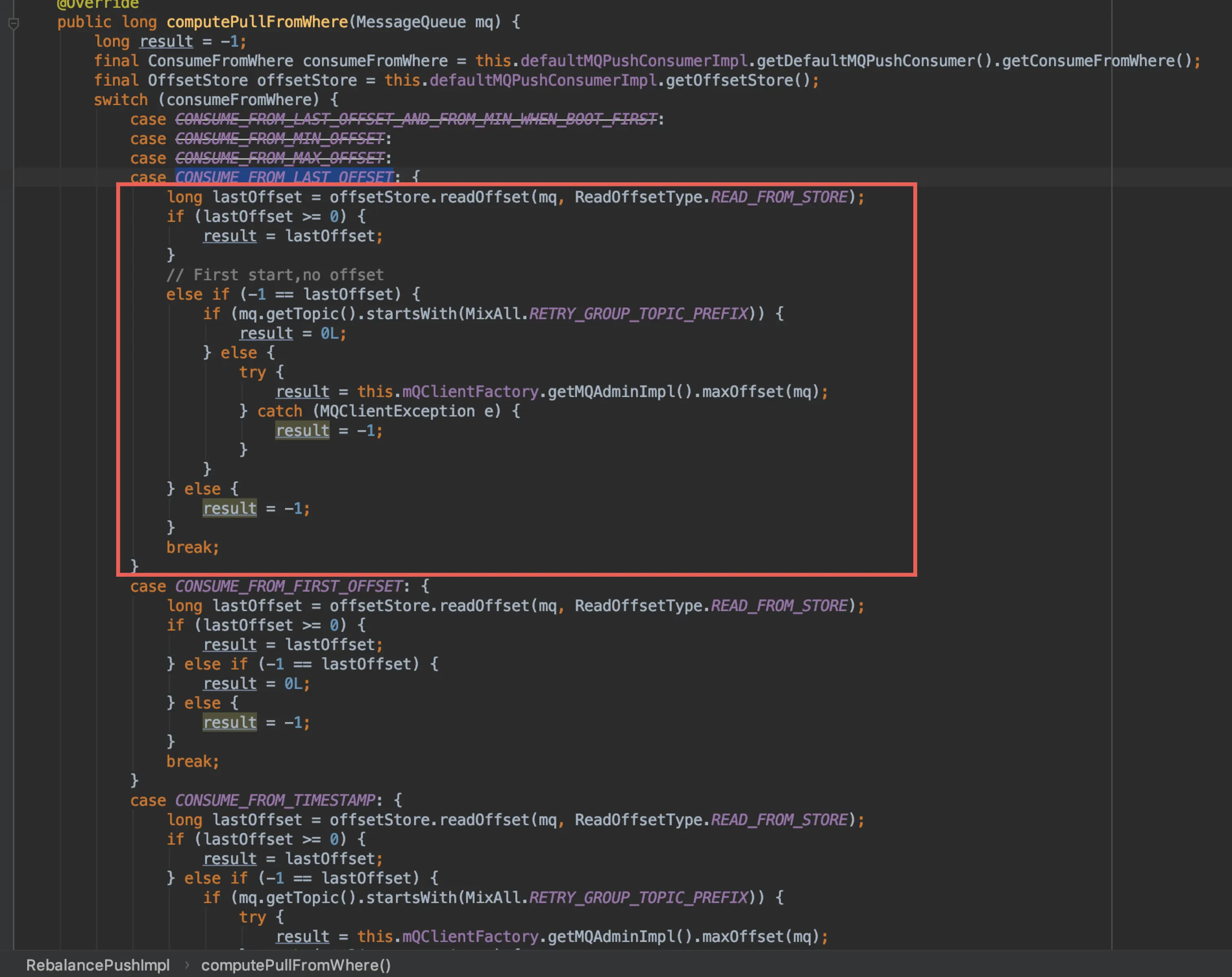
Task: Click the switch keyword
Action: click(x=121, y=99)
